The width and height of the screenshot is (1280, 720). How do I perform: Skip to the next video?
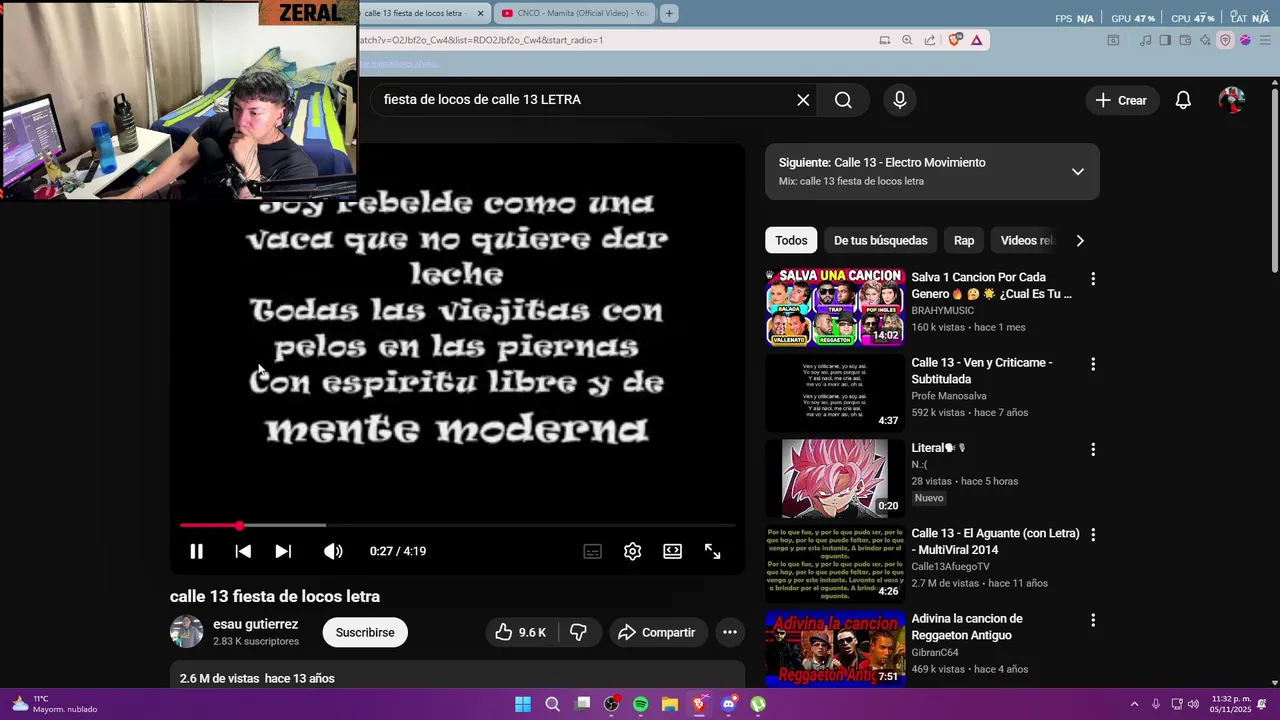(283, 551)
